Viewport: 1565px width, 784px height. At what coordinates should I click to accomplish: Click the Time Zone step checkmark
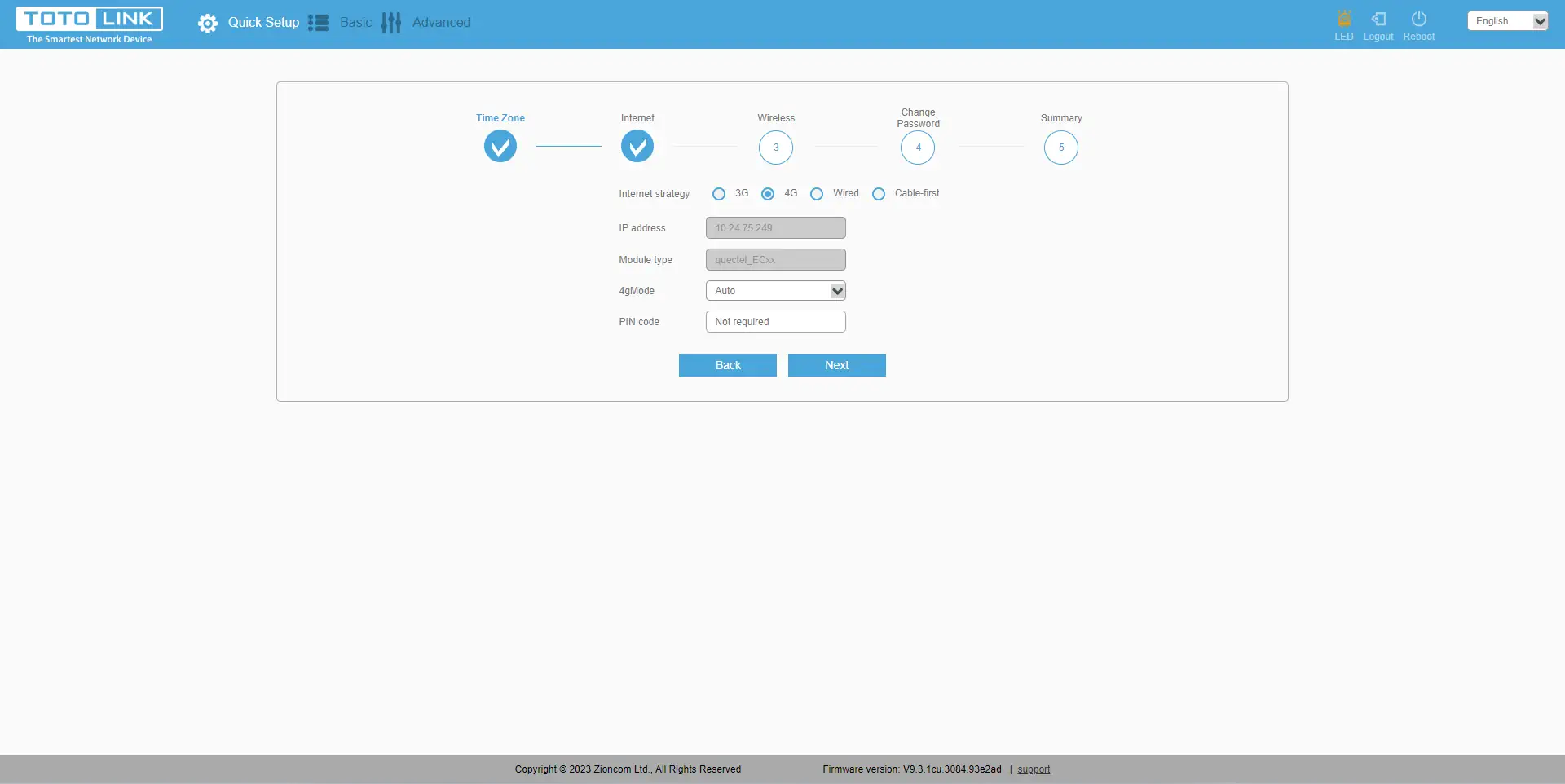click(x=500, y=148)
